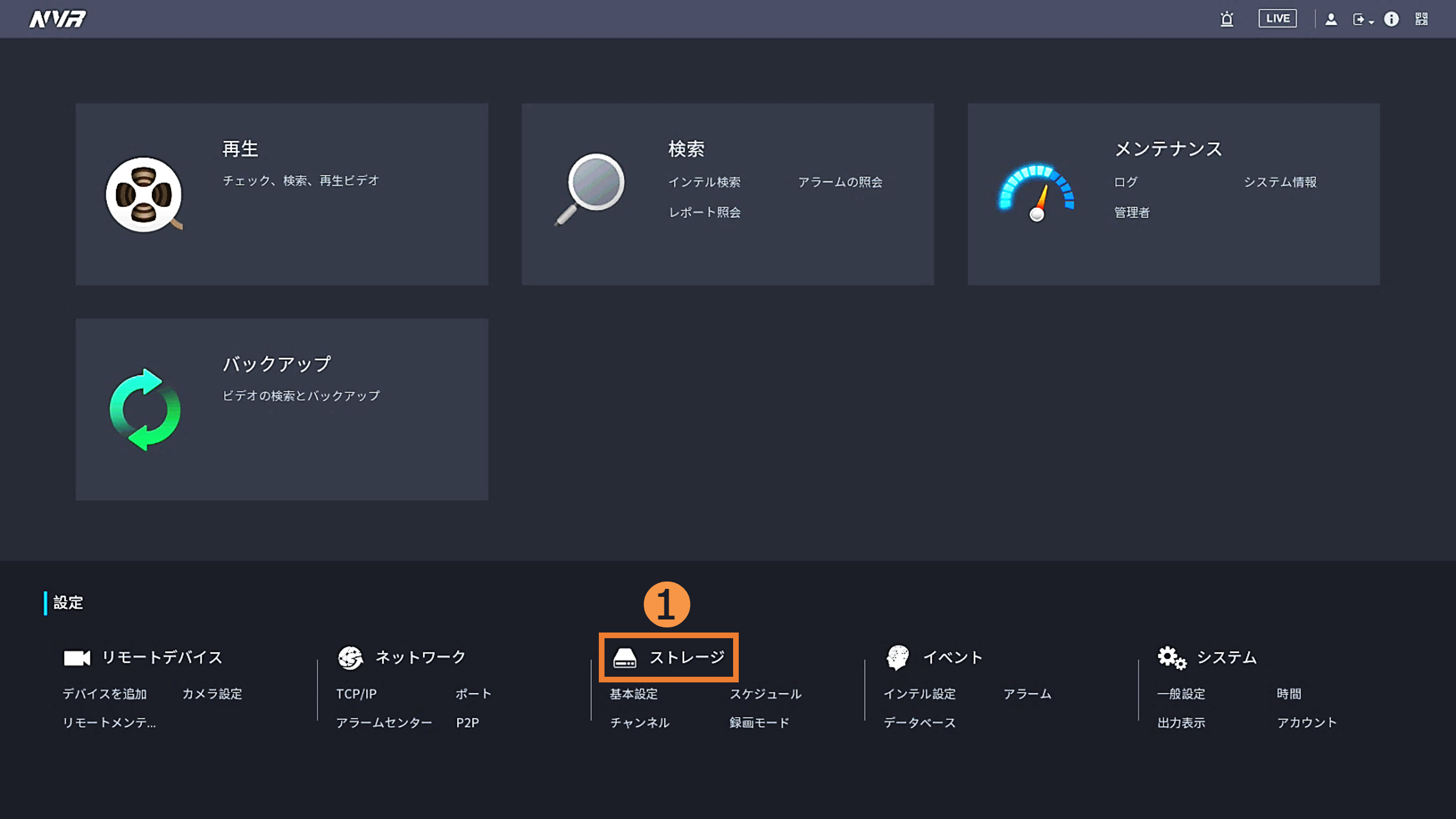Switch to LIVE view
This screenshot has width=1456, height=819.
1277,19
